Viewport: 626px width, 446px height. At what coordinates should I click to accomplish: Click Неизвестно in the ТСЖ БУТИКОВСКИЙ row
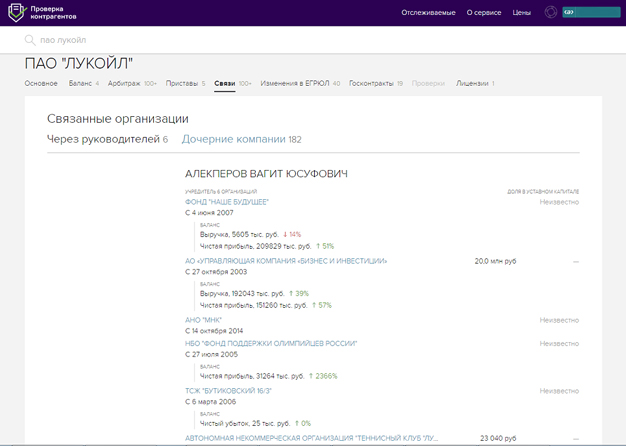point(559,391)
